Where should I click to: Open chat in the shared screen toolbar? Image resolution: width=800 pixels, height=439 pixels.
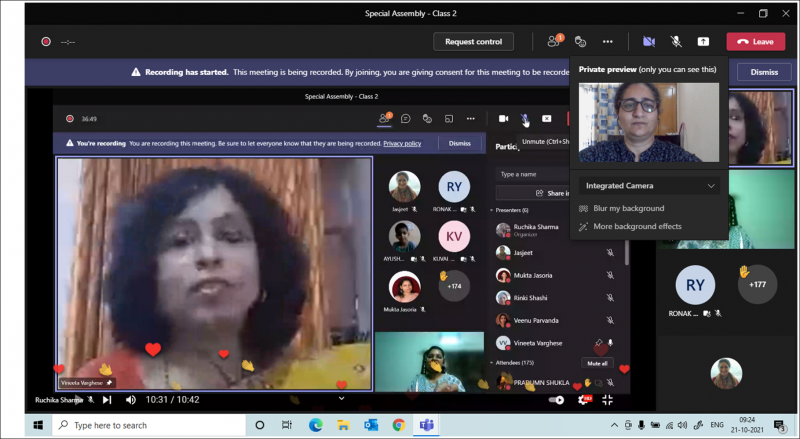406,119
